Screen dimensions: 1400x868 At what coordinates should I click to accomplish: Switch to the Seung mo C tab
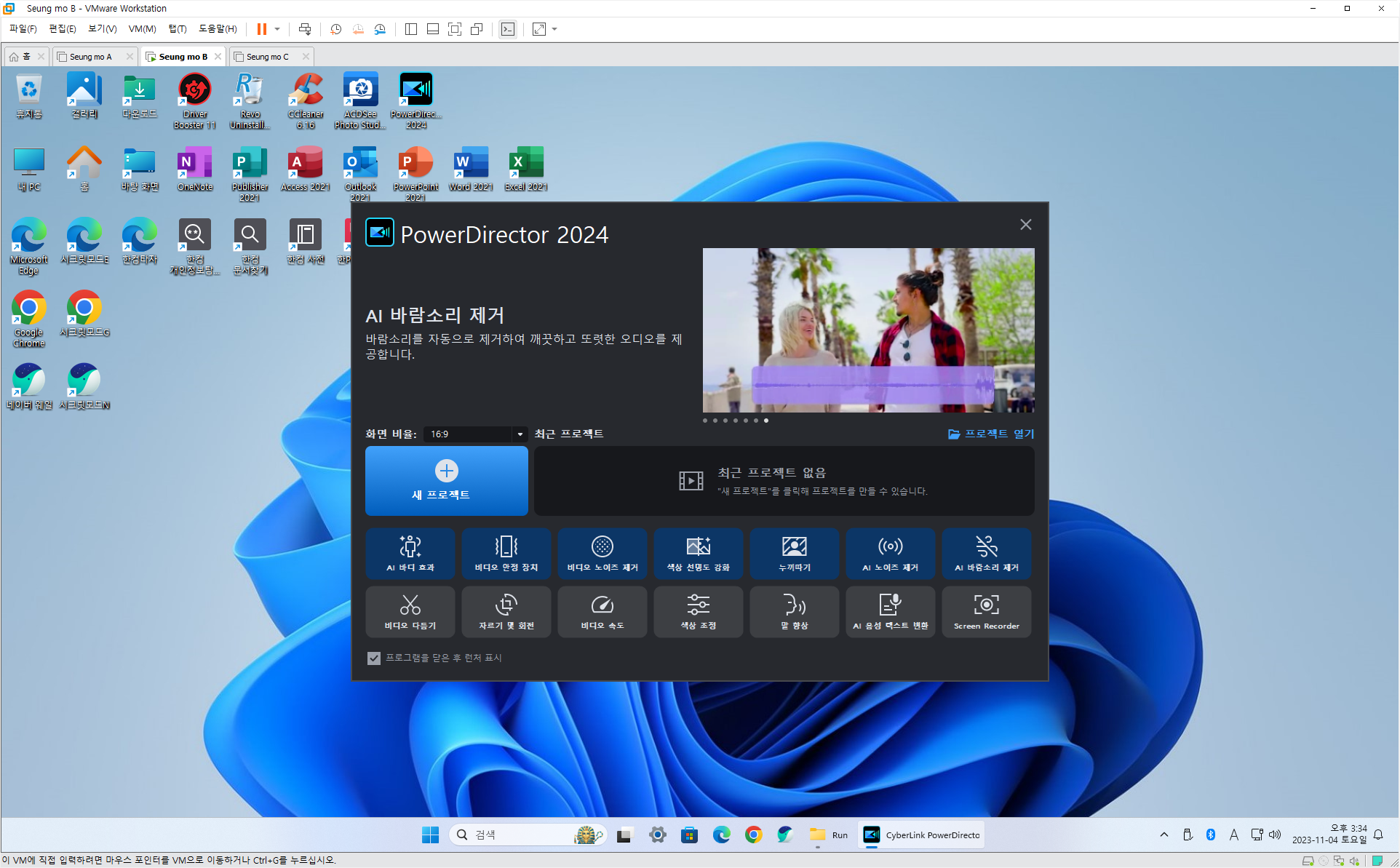267,57
